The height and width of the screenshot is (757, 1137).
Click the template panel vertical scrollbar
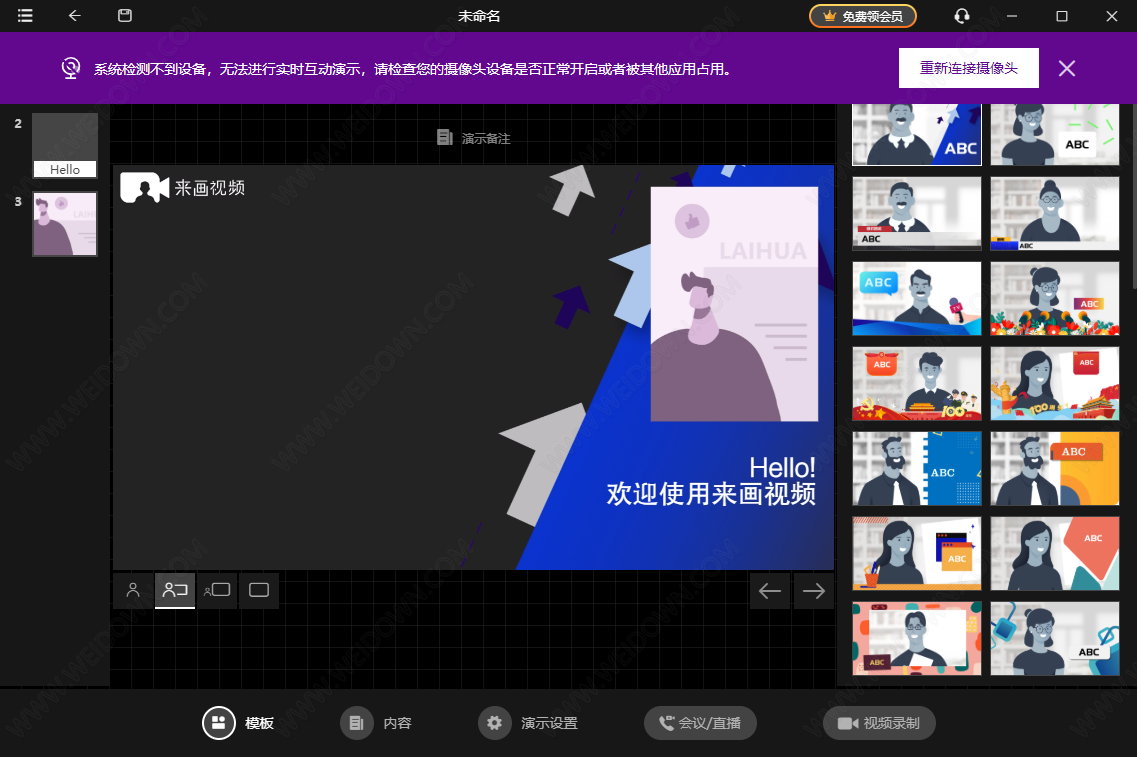[1133, 196]
